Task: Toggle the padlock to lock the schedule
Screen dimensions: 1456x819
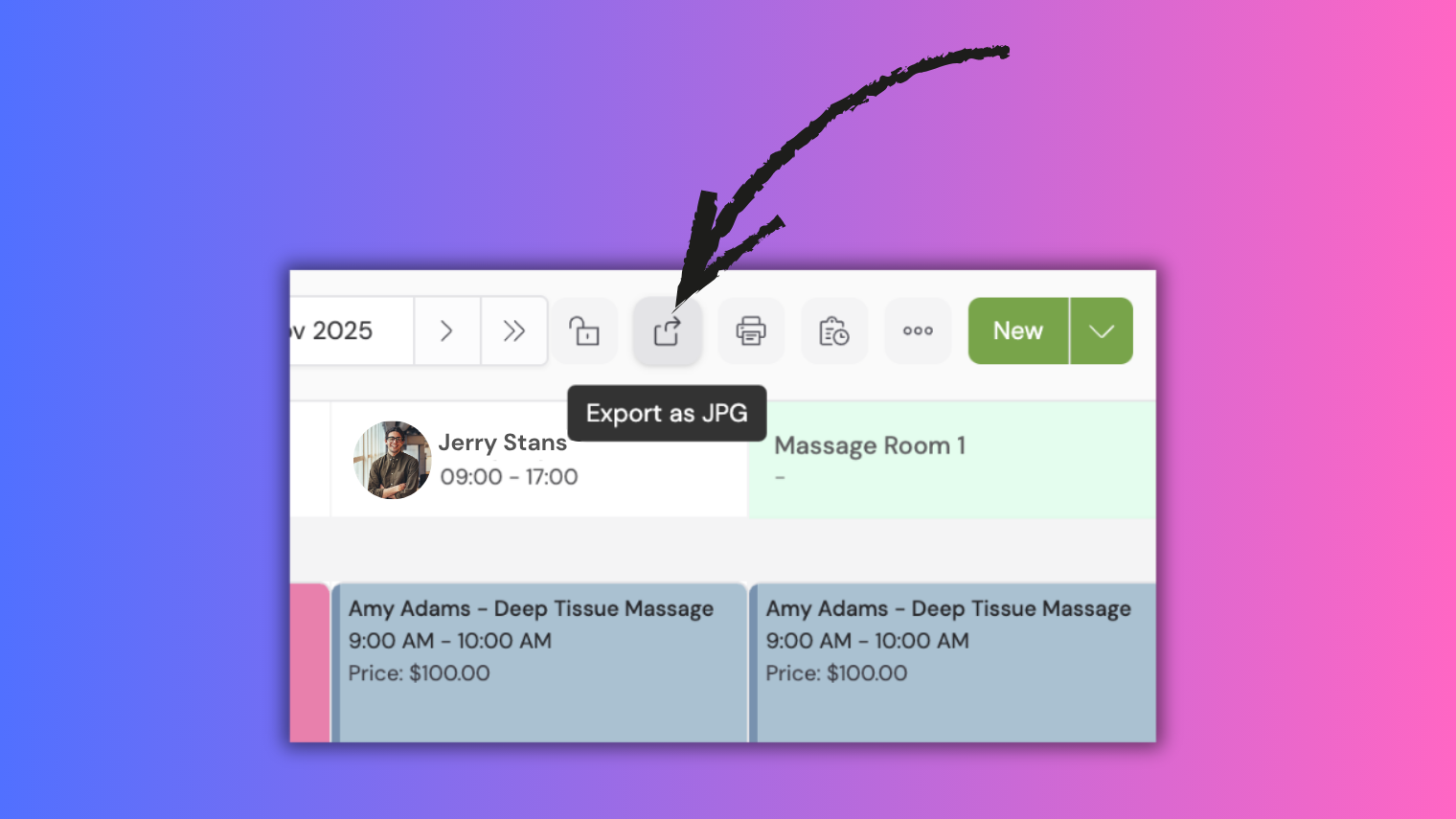Action: tap(584, 330)
